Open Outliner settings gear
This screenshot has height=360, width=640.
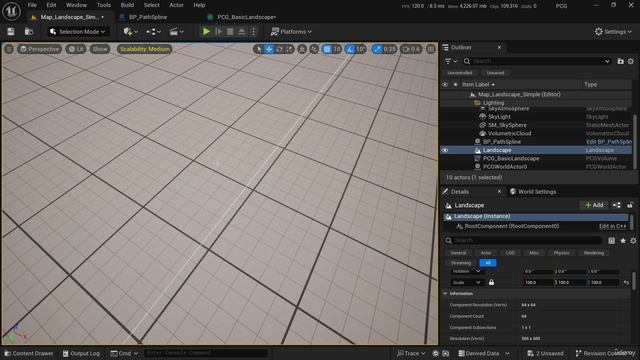(631, 61)
